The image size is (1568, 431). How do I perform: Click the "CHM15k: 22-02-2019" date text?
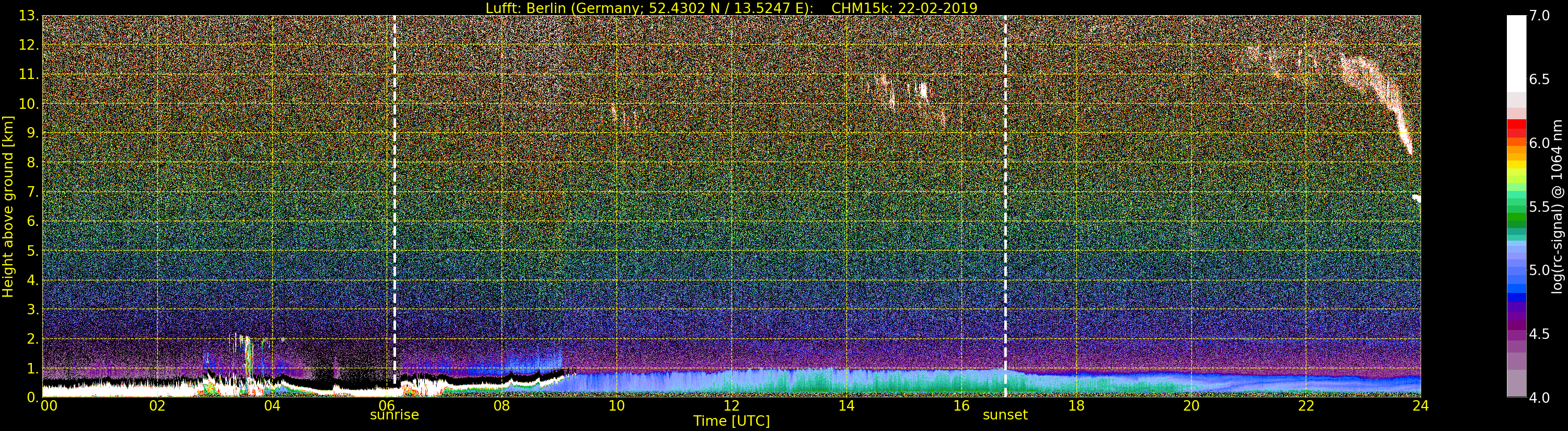click(x=904, y=8)
